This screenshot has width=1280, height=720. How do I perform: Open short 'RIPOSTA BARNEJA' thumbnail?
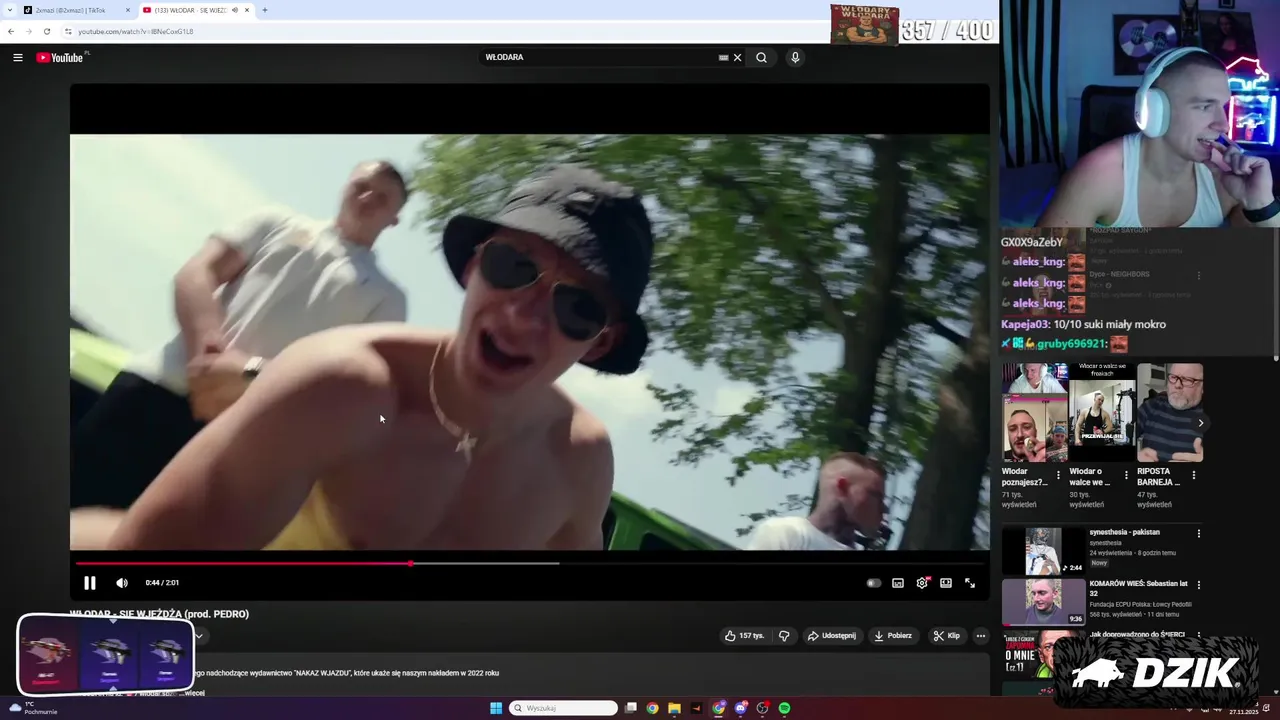tap(1170, 413)
